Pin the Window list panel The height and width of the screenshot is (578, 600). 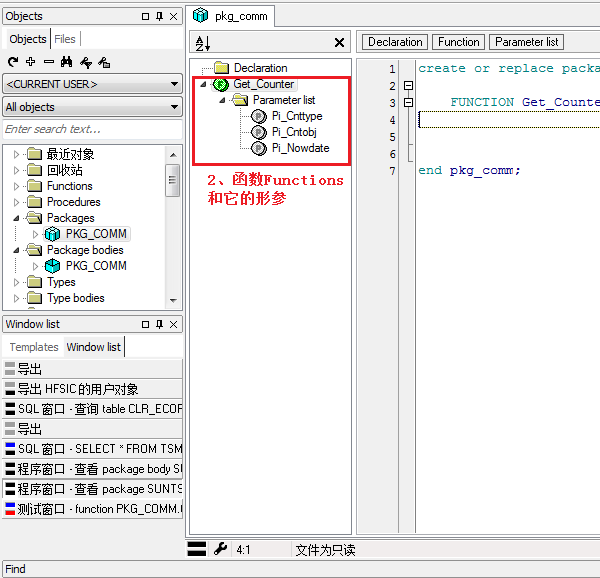pyautogui.click(x=159, y=324)
